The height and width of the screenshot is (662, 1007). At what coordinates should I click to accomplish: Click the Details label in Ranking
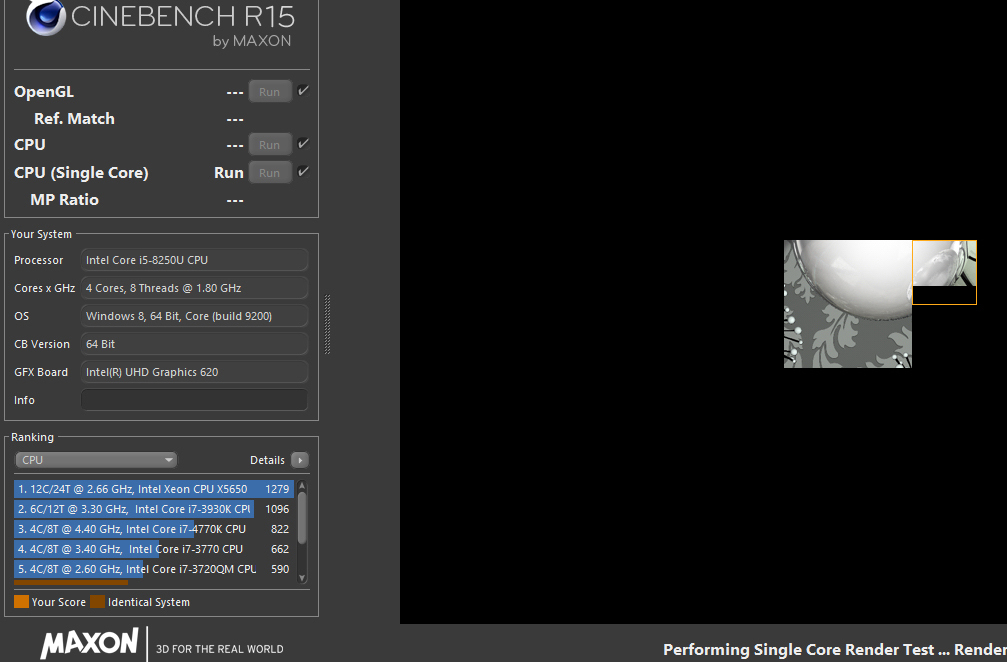click(267, 460)
